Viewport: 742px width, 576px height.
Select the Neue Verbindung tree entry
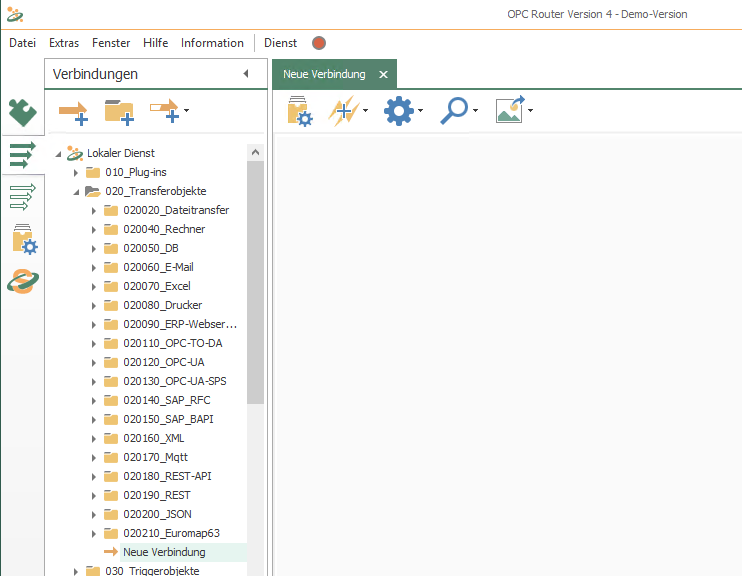click(164, 552)
